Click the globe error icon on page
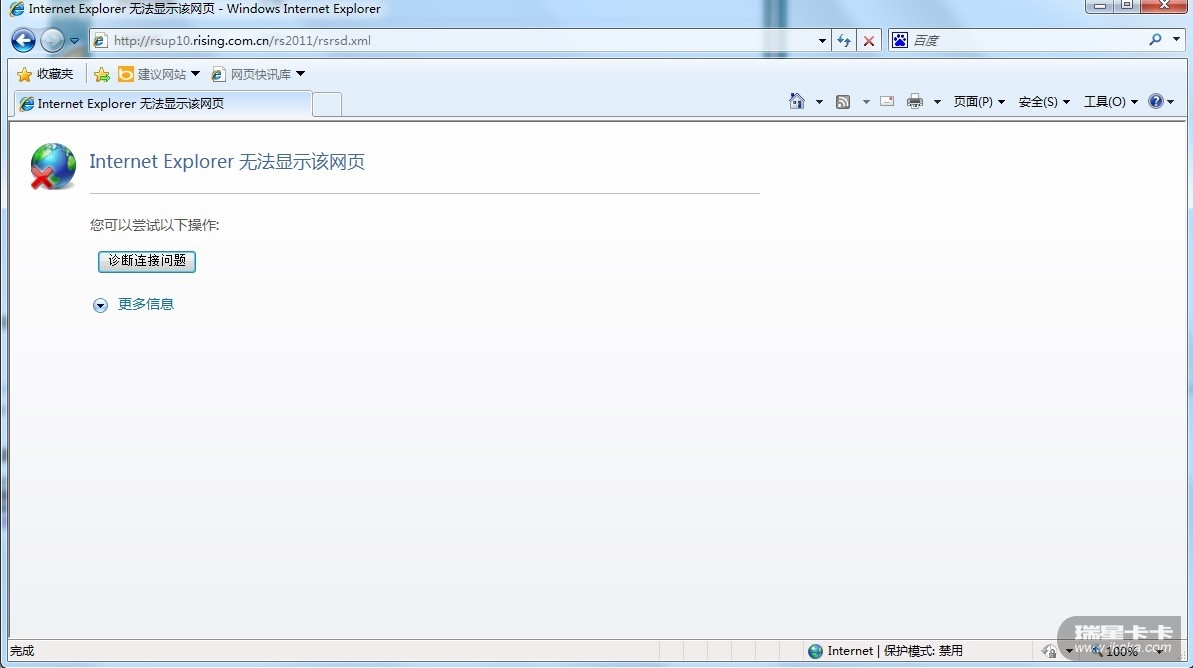1193x668 pixels. coord(52,166)
